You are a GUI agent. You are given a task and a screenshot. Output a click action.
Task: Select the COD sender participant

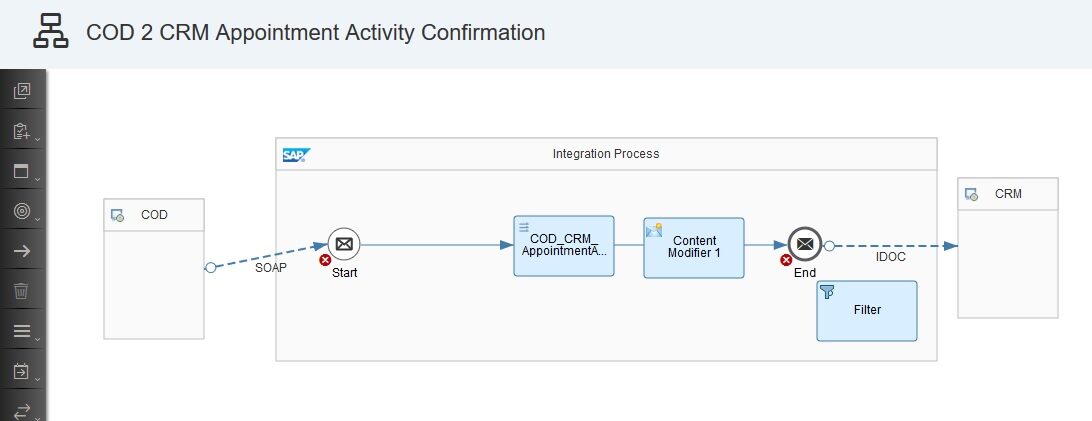point(154,268)
